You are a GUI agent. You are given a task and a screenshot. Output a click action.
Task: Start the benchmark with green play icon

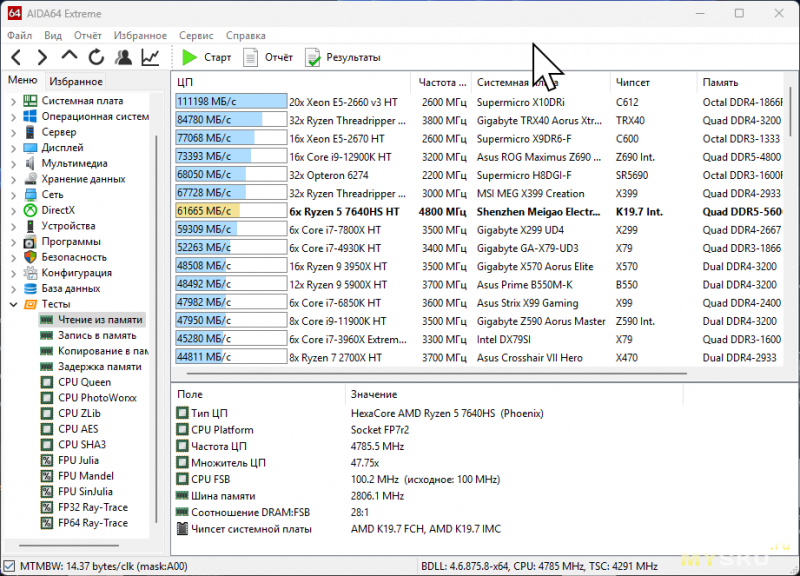[x=190, y=57]
